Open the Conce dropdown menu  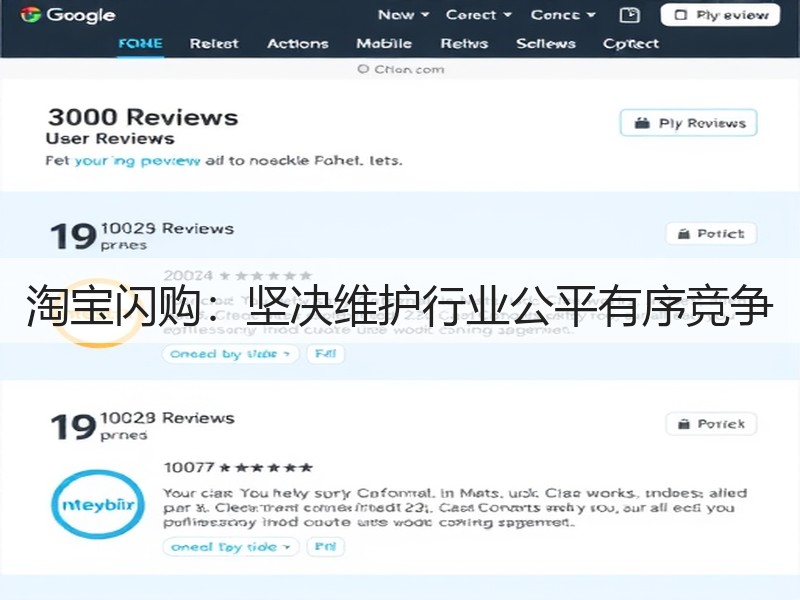(x=563, y=15)
